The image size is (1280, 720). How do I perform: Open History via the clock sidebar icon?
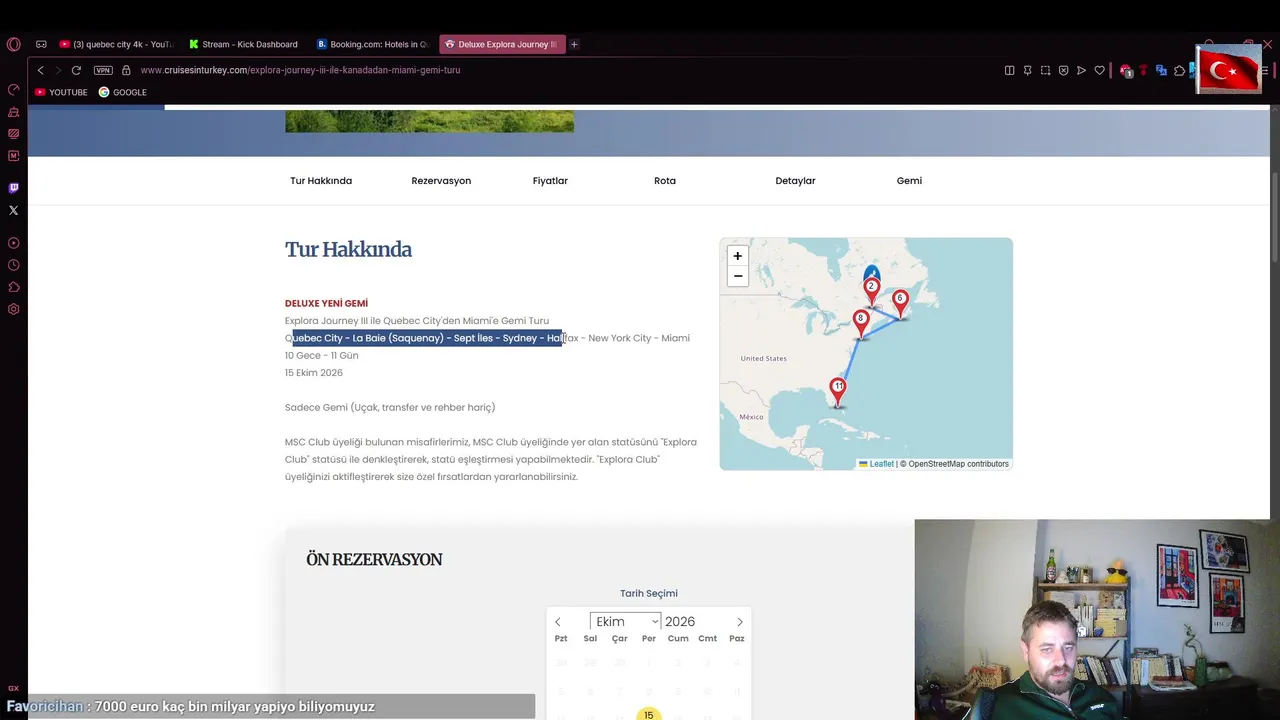click(13, 265)
